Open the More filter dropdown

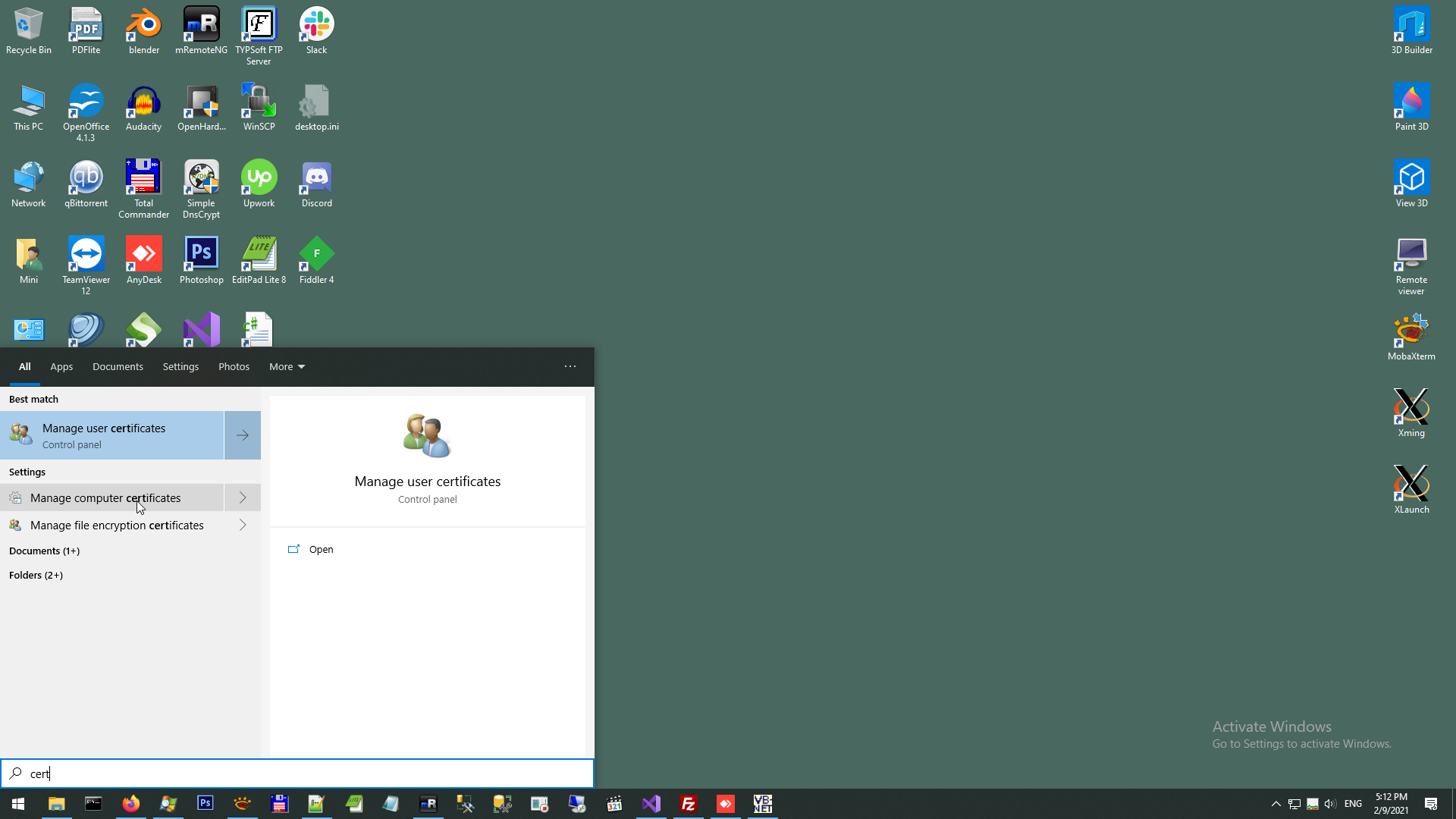point(287,367)
